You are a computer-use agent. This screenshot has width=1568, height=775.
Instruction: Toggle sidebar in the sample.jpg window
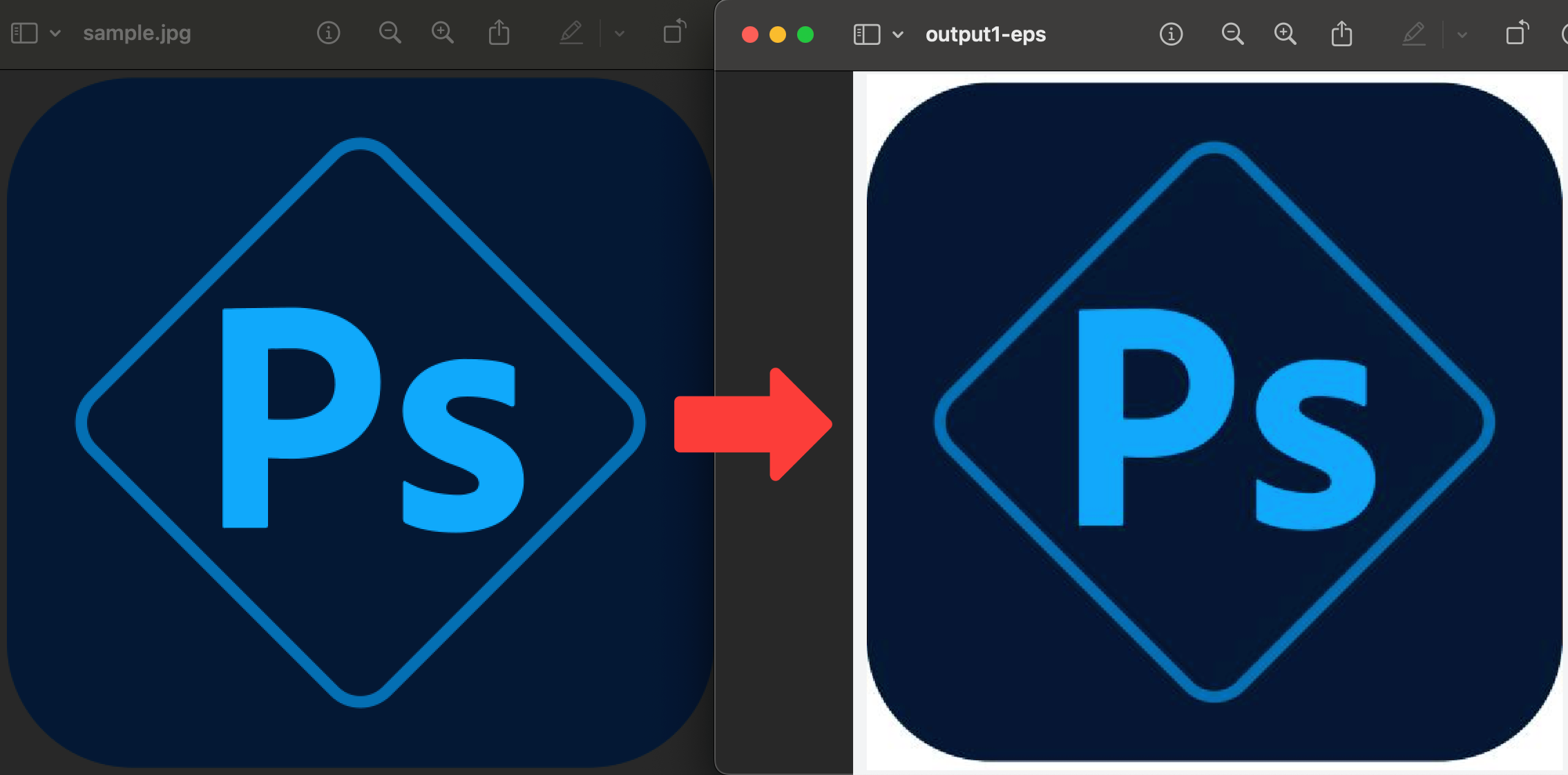click(24, 33)
